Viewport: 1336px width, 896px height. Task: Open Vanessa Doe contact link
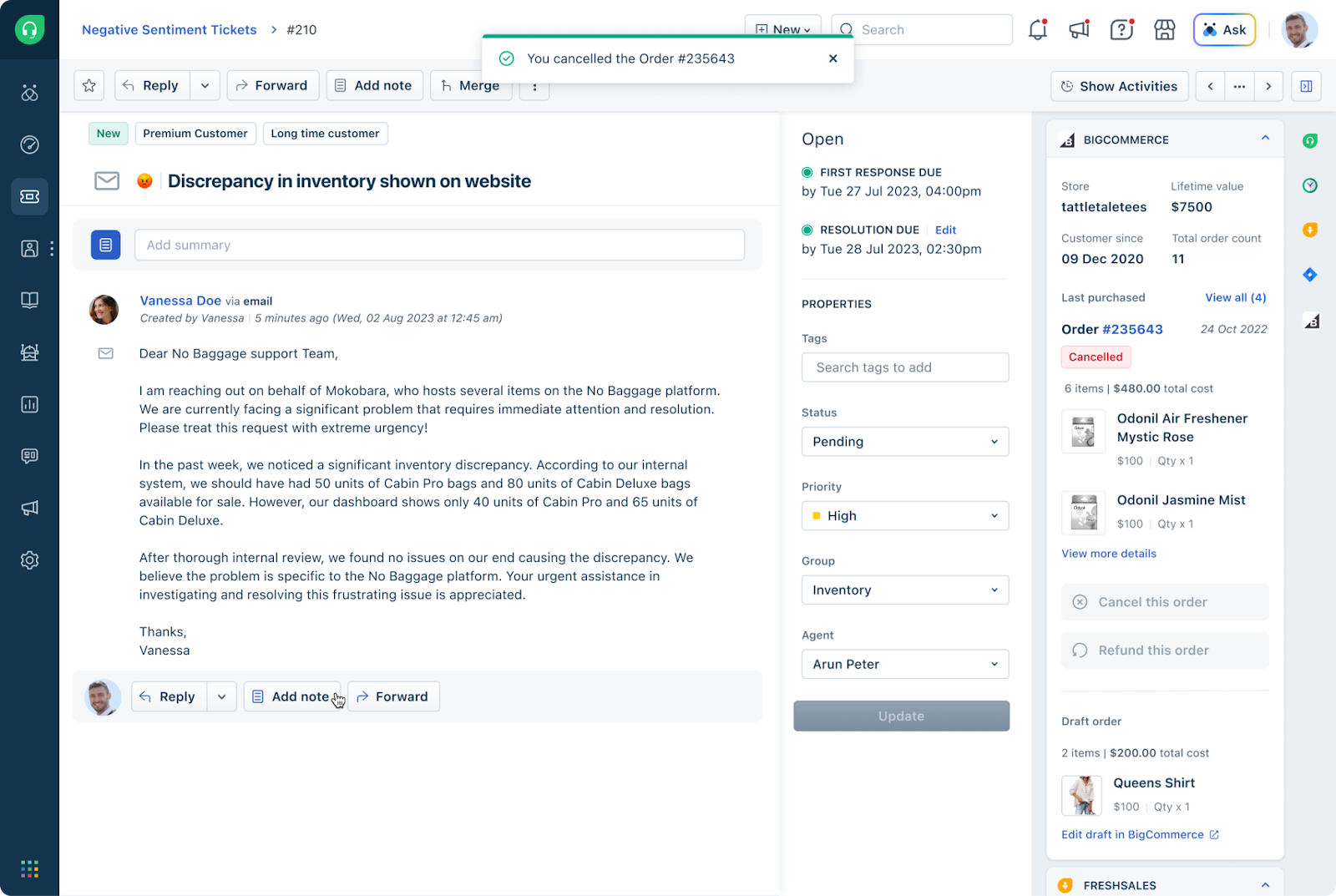pyautogui.click(x=180, y=301)
